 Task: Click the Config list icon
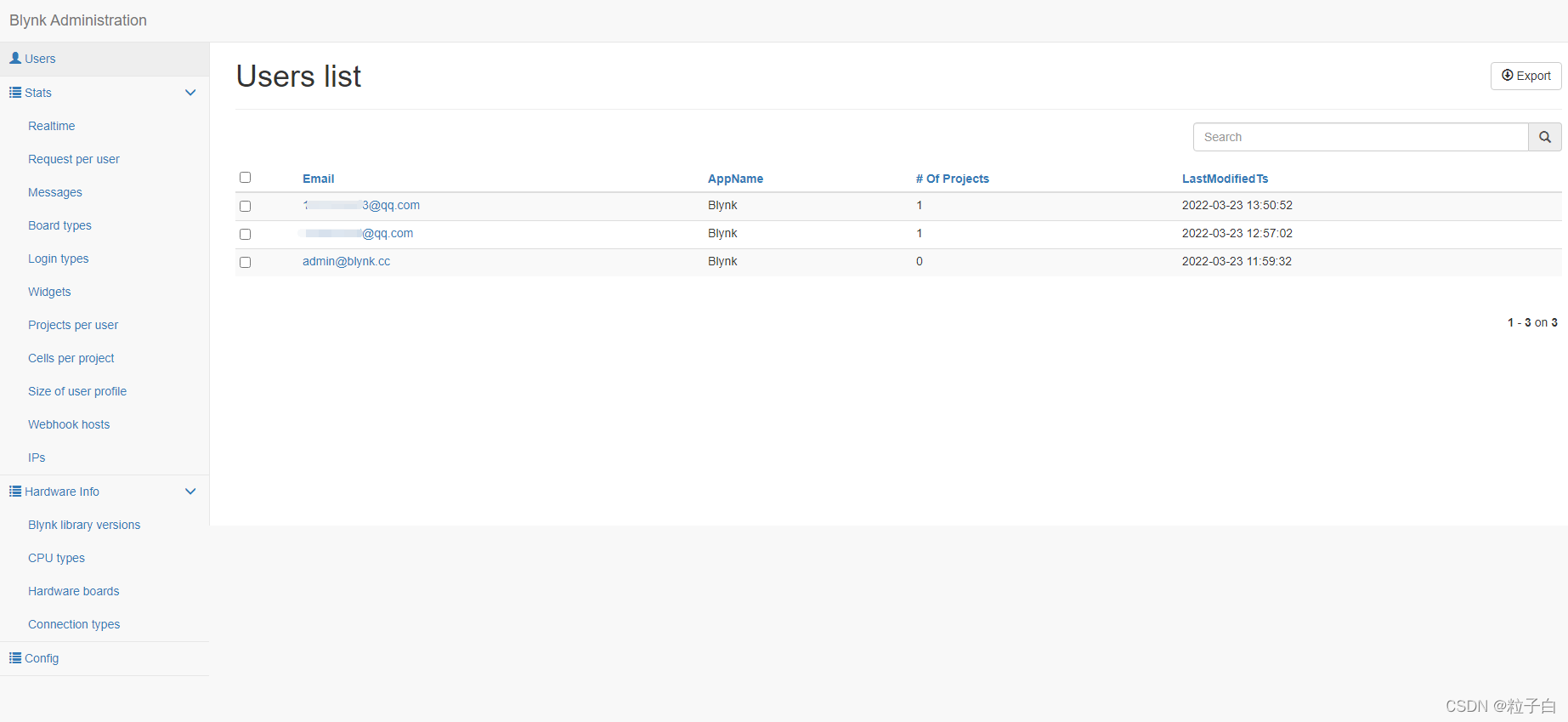point(15,657)
